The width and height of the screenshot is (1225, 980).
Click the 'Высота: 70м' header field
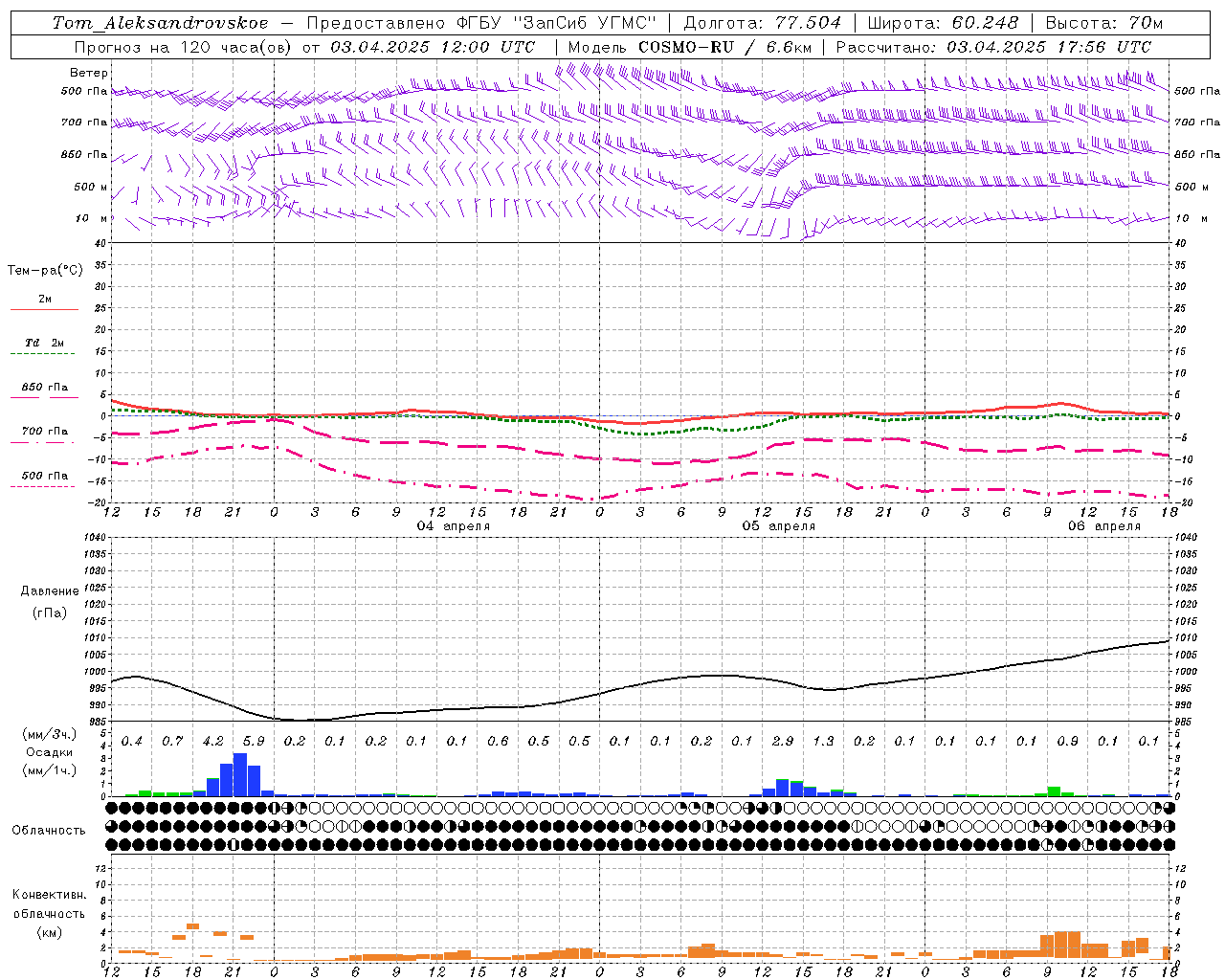[x=1104, y=23]
